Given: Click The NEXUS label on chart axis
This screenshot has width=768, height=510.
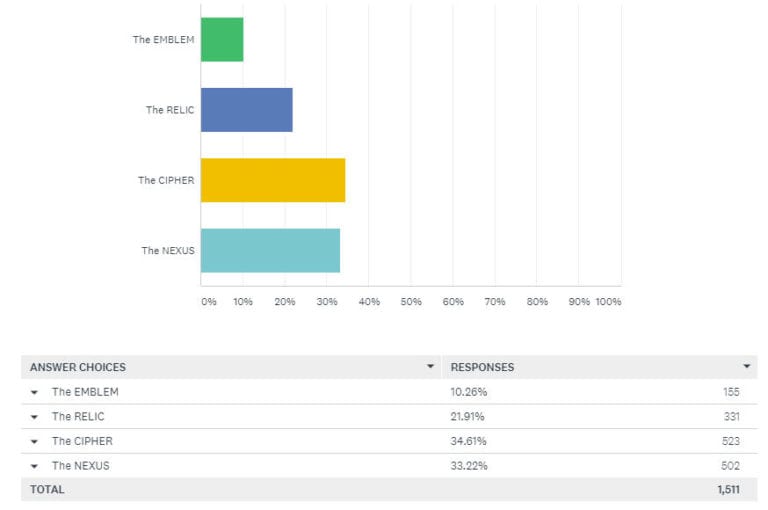Looking at the screenshot, I should (168, 251).
